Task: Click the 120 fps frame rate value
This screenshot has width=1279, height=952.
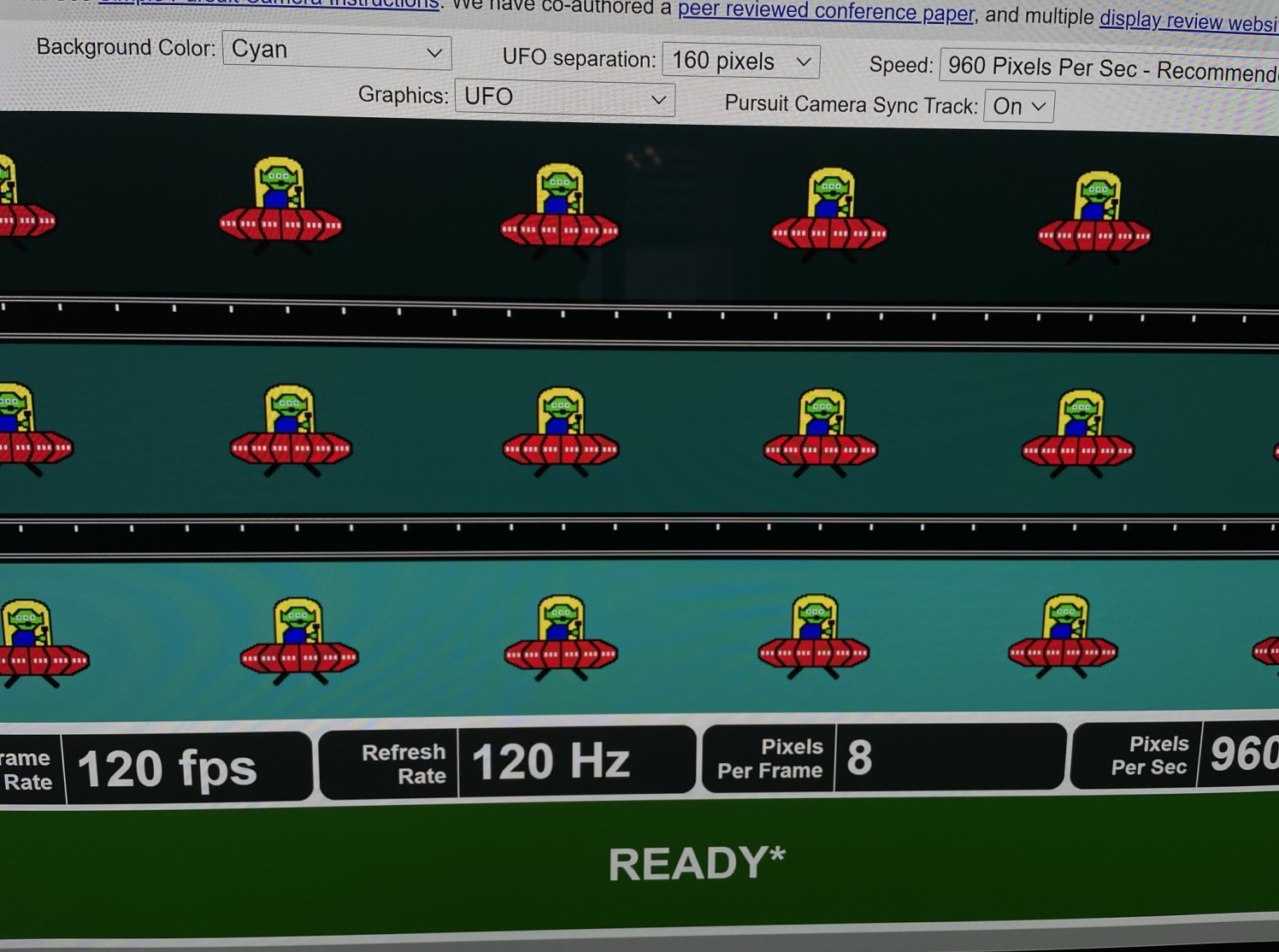Action: click(168, 768)
